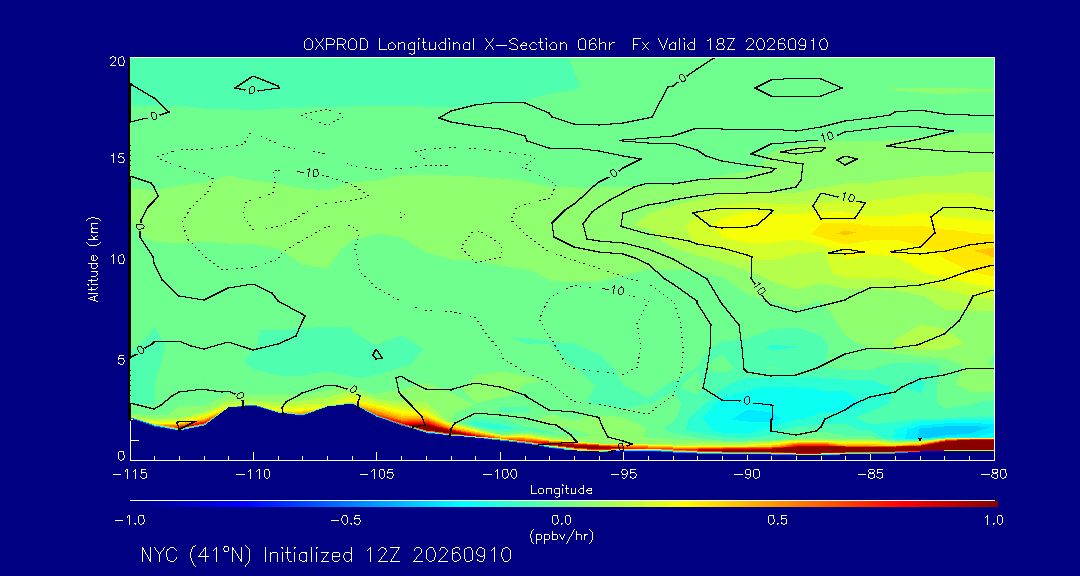Click the dark red end of colorbar
The width and height of the screenshot is (1080, 576).
click(x=992, y=504)
